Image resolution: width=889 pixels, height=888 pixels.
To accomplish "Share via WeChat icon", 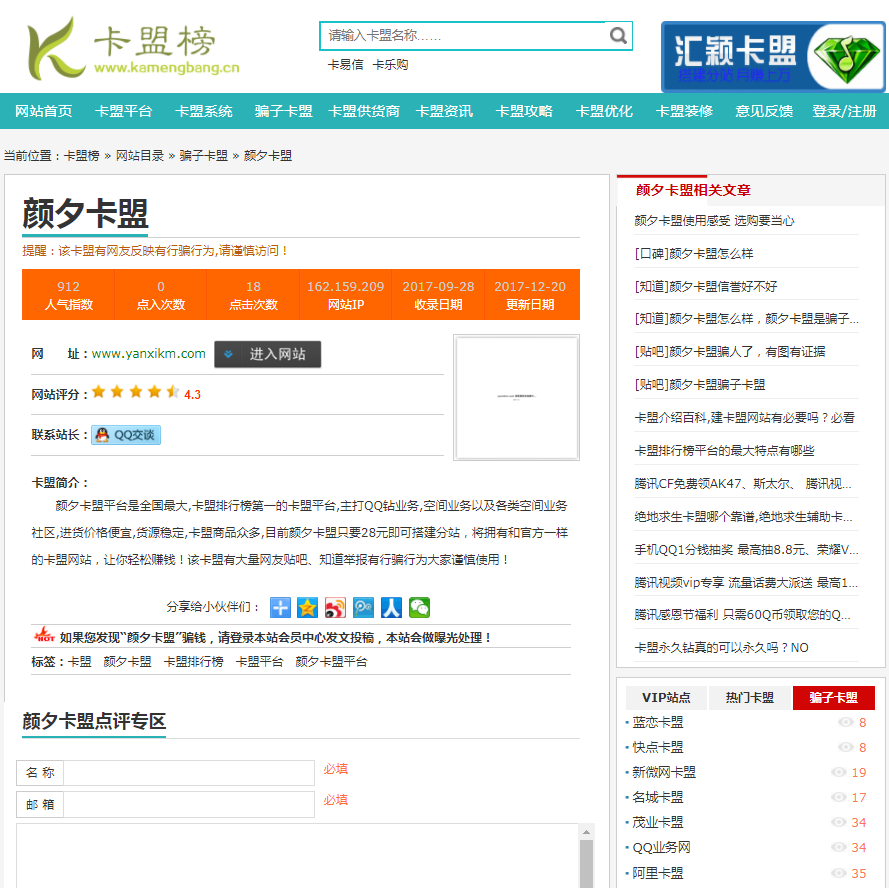I will pyautogui.click(x=419, y=607).
